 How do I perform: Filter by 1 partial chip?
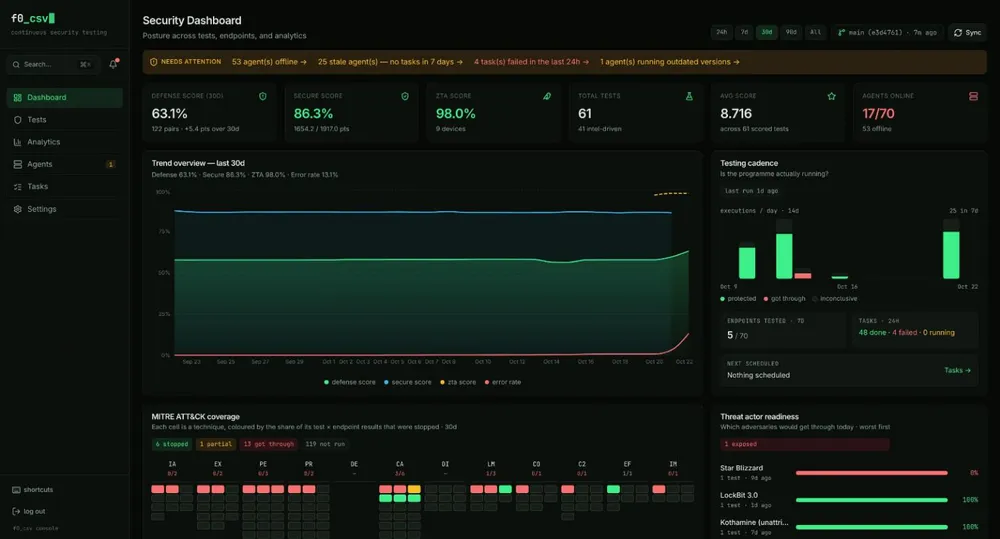point(216,444)
